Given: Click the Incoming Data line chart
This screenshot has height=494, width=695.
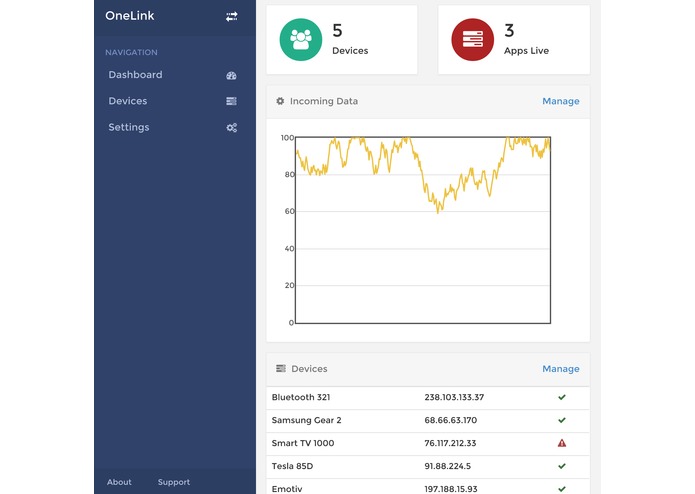Looking at the screenshot, I should pos(423,230).
